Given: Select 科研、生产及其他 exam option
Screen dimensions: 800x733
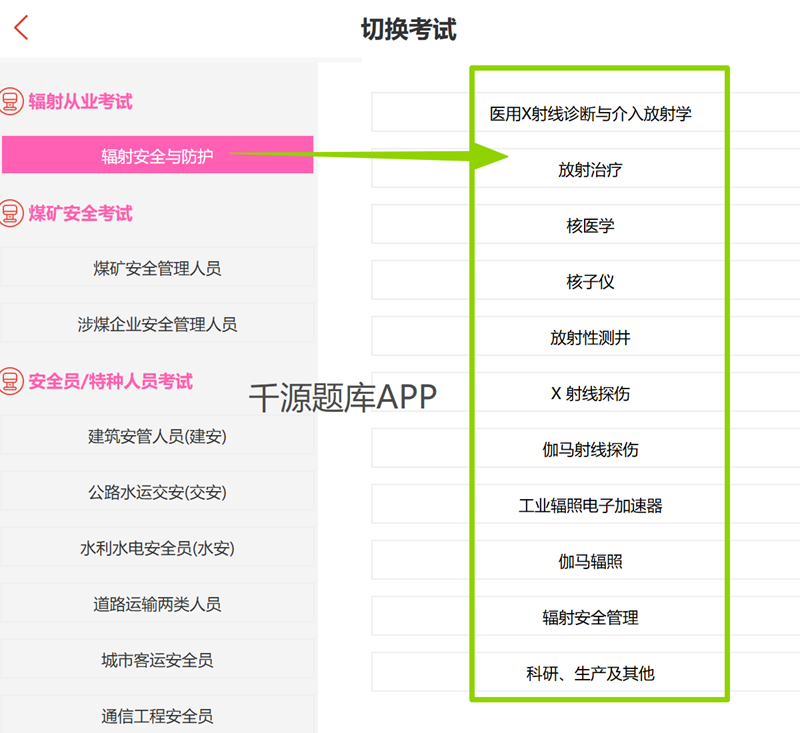Looking at the screenshot, I should pos(590,674).
